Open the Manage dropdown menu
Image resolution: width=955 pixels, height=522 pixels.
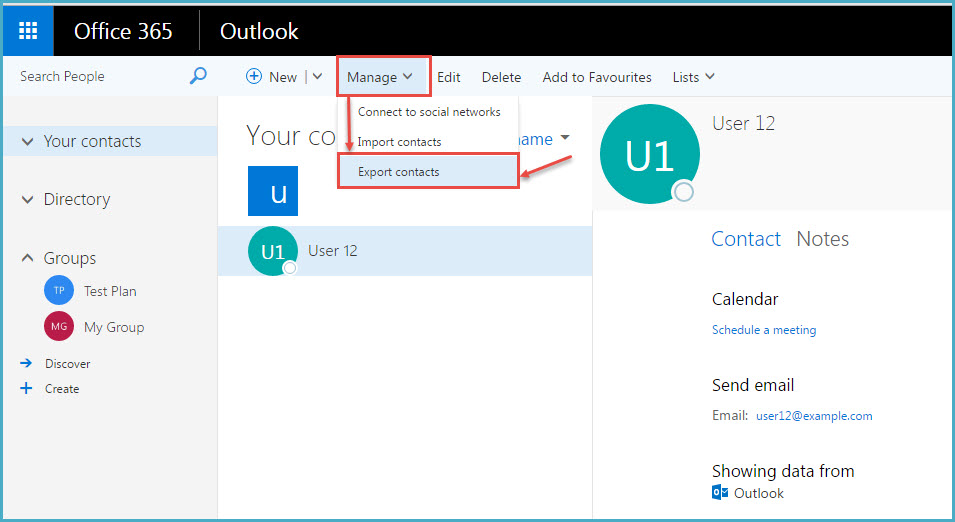pyautogui.click(x=380, y=77)
